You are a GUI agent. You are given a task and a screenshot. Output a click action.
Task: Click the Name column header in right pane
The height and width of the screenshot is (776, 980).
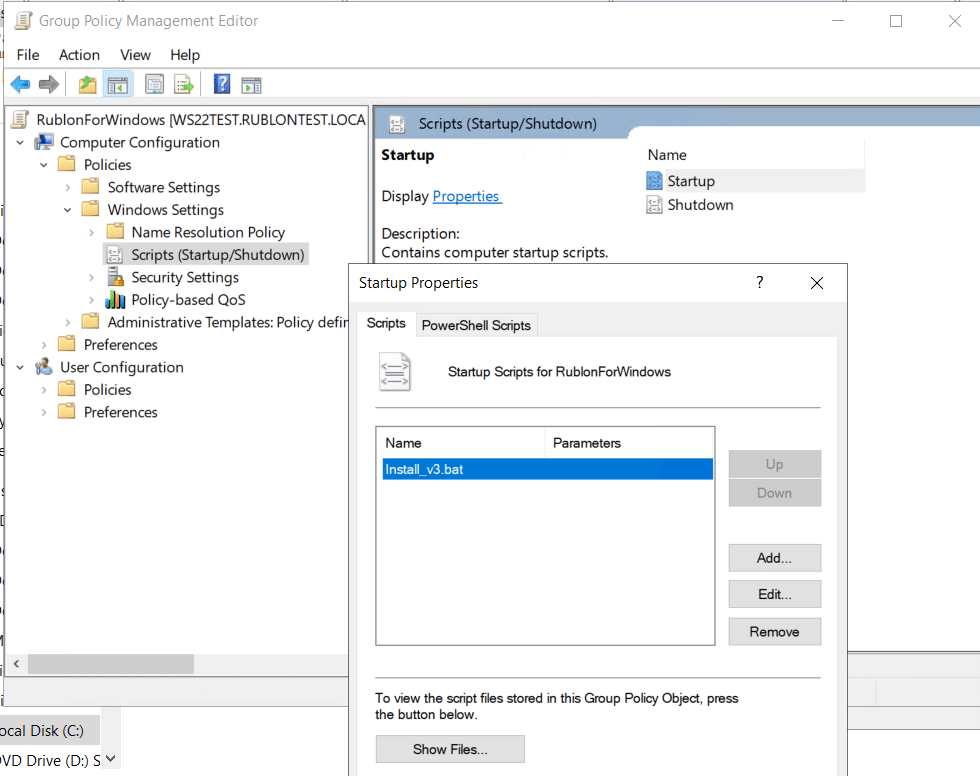click(667, 155)
